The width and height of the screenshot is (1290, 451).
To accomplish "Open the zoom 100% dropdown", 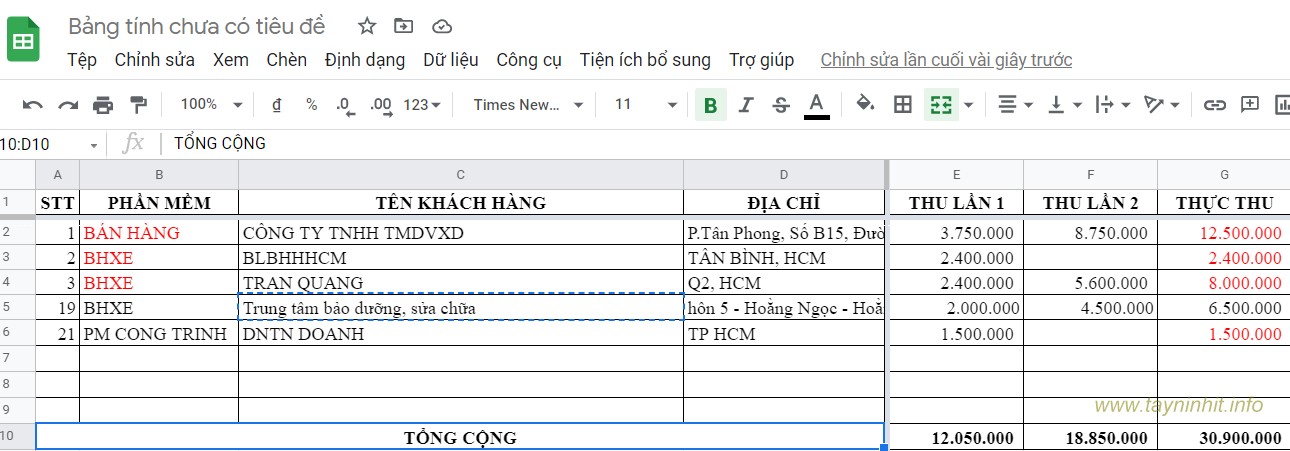I will 210,105.
